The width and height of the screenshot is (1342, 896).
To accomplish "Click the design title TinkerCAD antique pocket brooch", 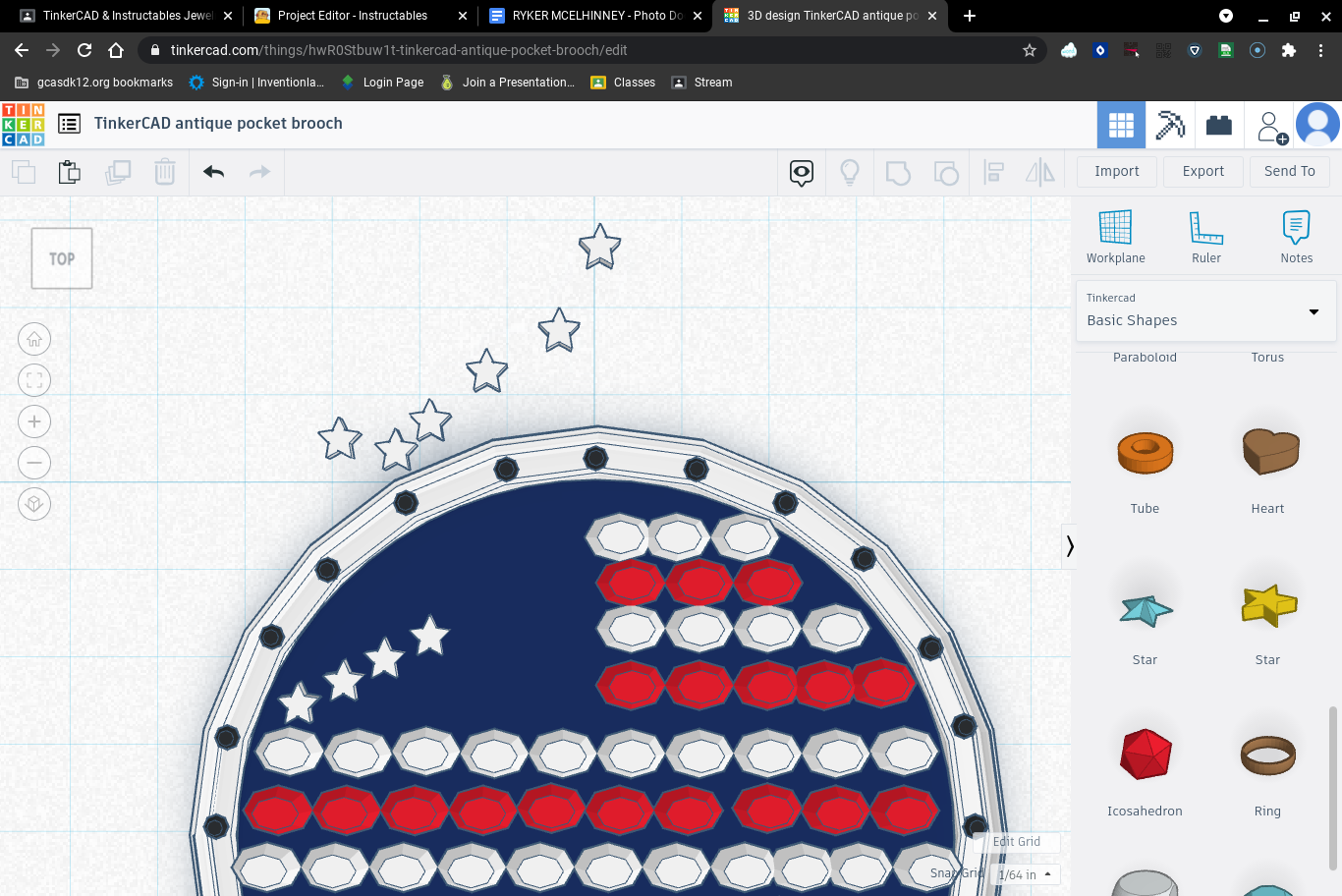I will point(218,124).
